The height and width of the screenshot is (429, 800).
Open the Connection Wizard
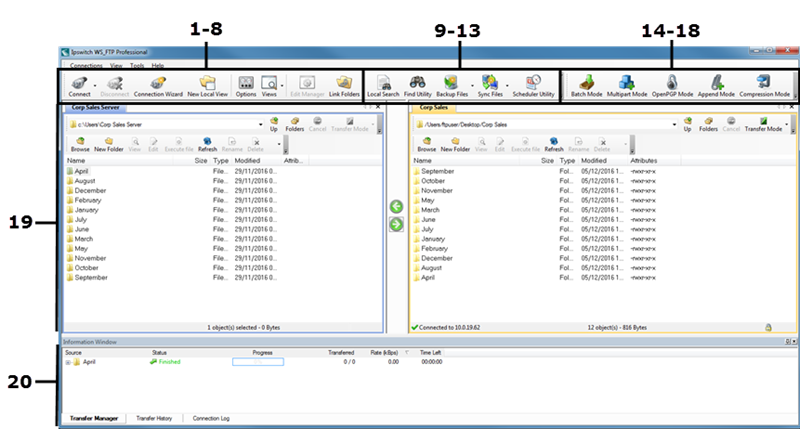(158, 86)
